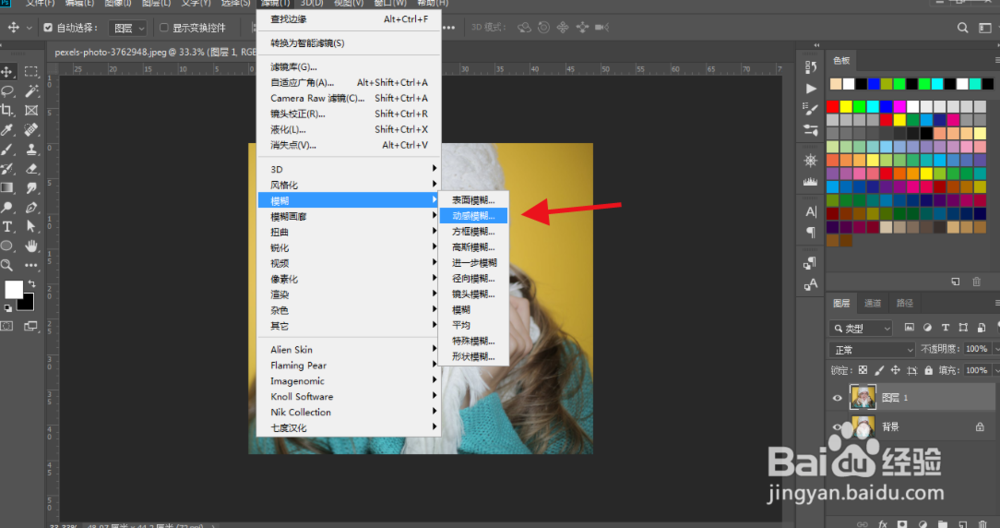
Task: Click the swap foreground/background colors icon
Action: click(31, 284)
